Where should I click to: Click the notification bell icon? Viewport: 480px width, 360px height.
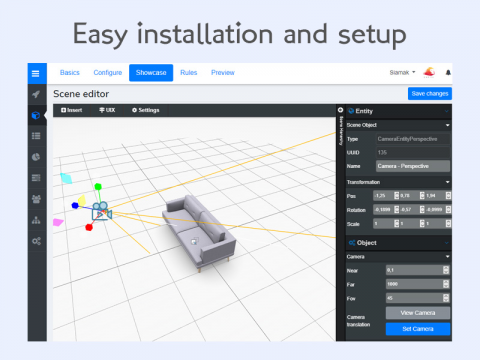(x=448, y=72)
